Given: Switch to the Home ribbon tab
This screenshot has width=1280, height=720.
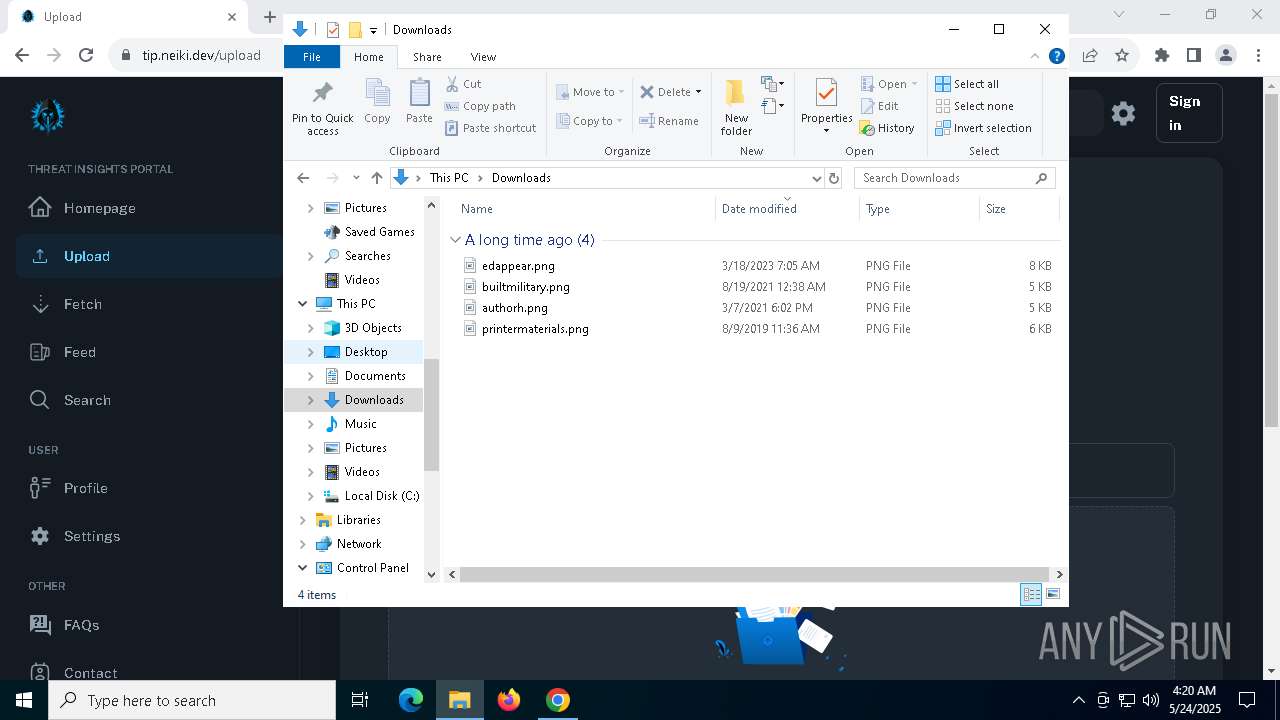Looking at the screenshot, I should pos(368,57).
